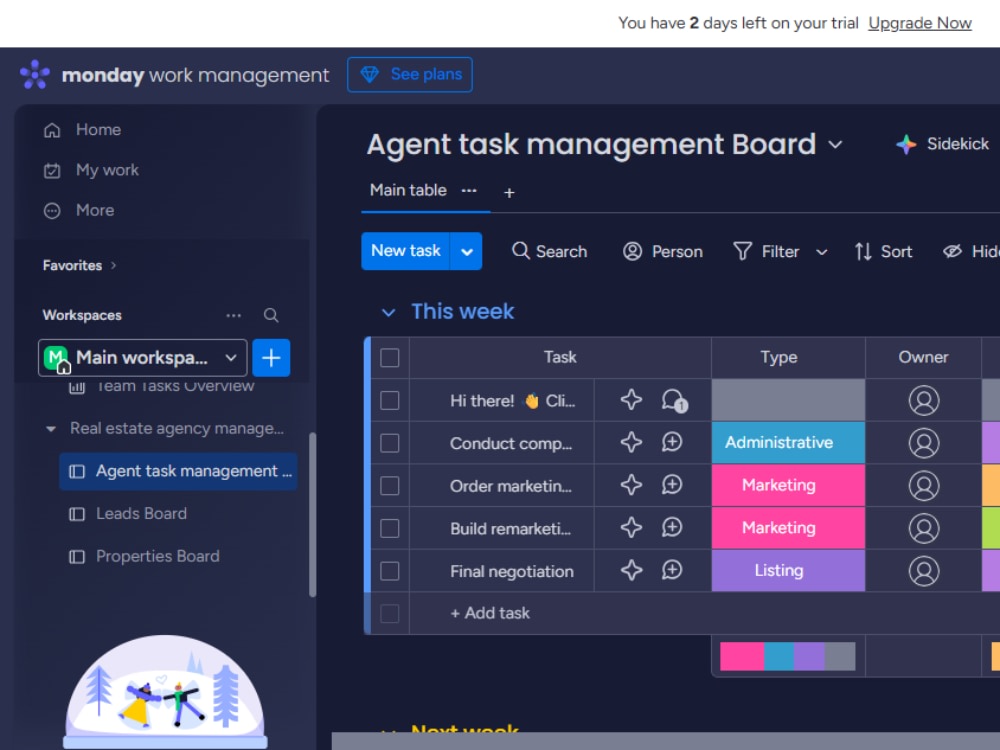
Task: Click AI sparkle icon on Hi there row
Action: [x=631, y=400]
